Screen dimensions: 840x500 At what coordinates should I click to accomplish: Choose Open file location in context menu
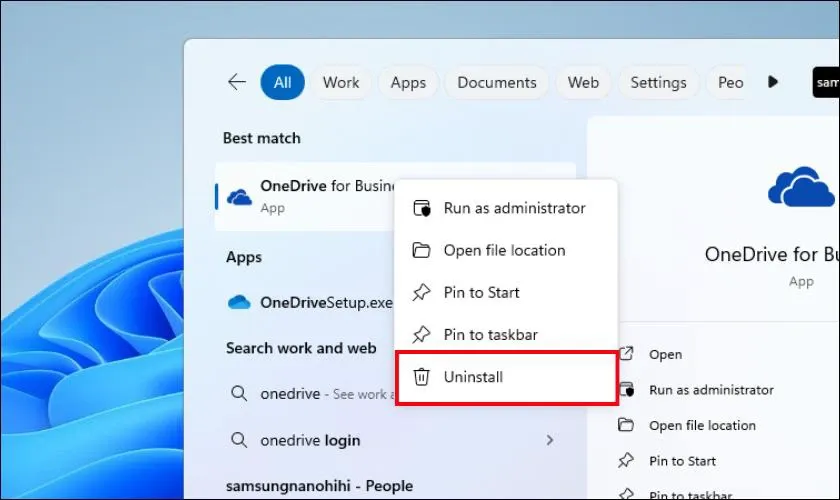click(x=506, y=250)
